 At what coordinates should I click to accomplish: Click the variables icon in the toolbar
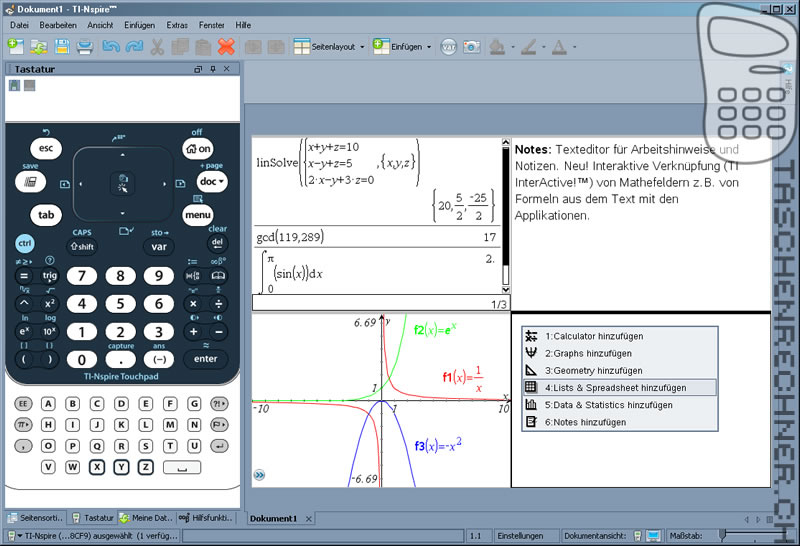(x=449, y=46)
